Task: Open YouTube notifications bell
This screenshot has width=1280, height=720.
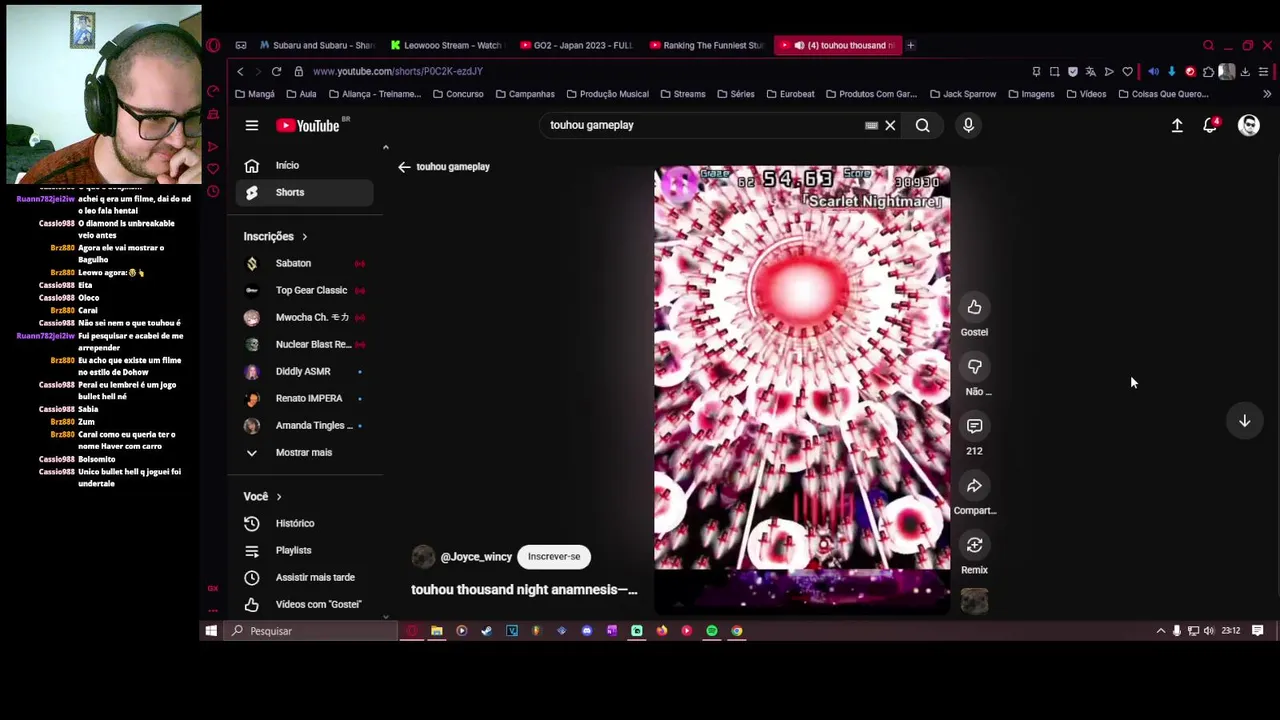Action: tap(1210, 125)
